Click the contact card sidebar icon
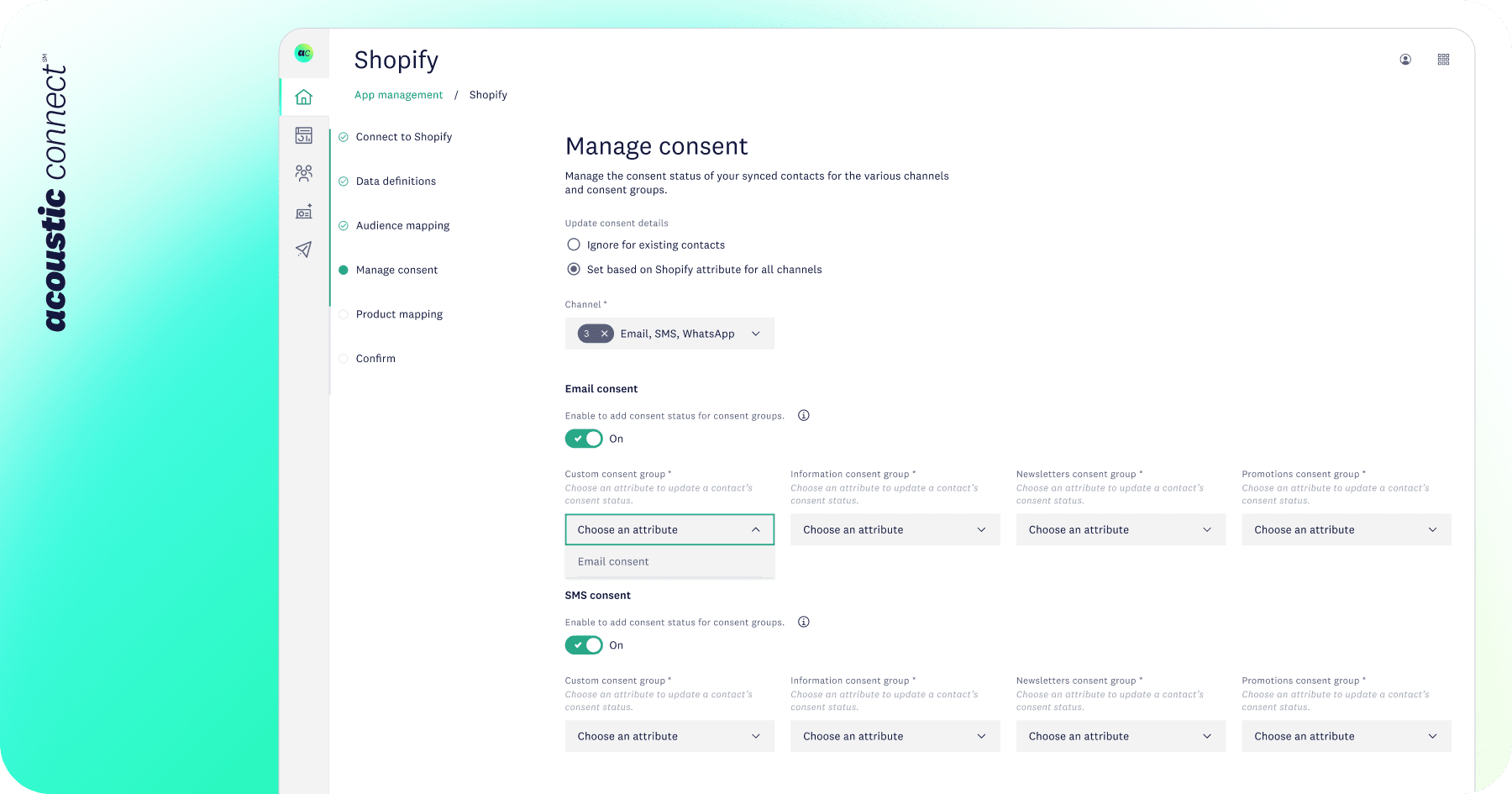Image resolution: width=1512 pixels, height=794 pixels. (x=304, y=212)
